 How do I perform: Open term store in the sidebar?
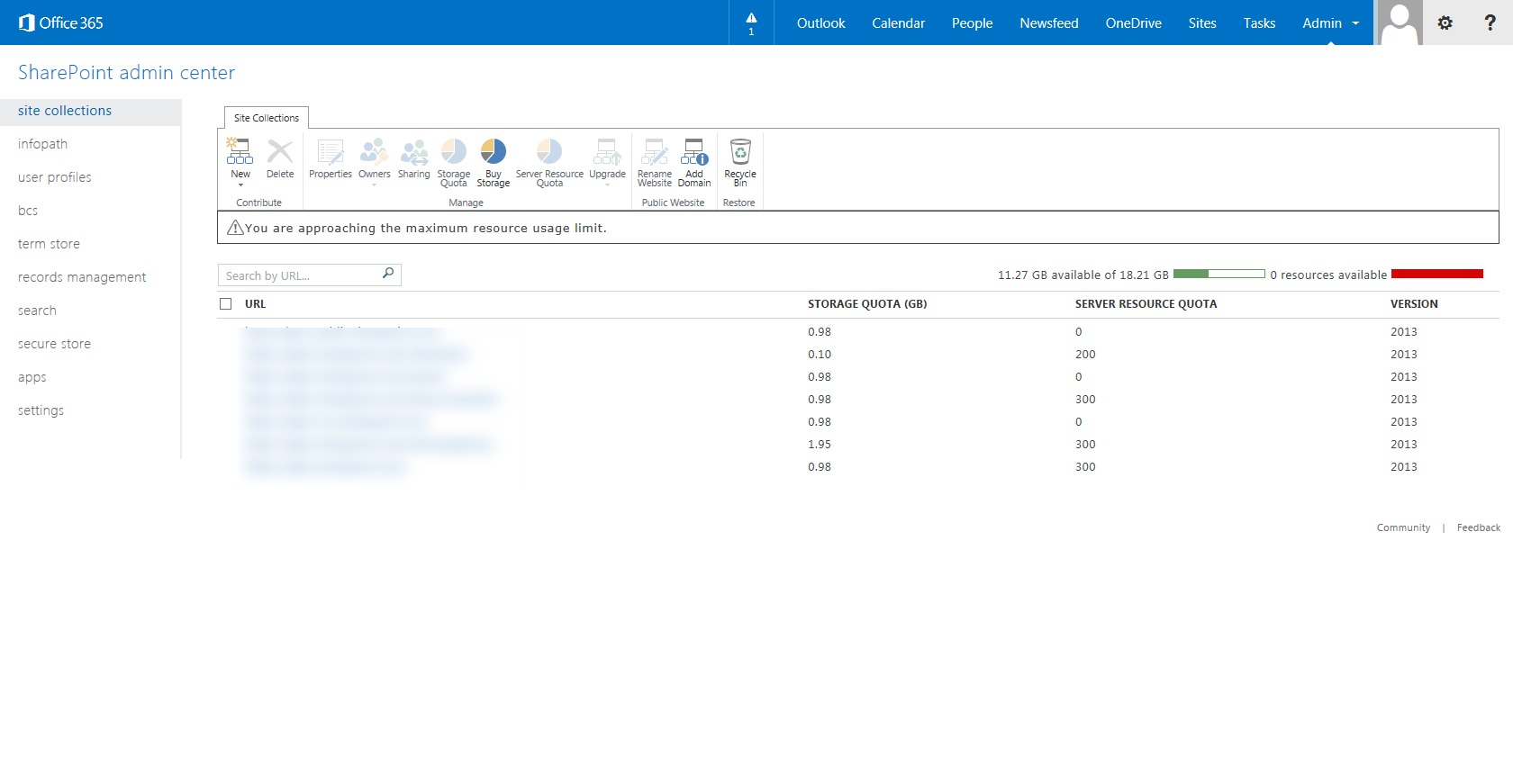pos(49,244)
